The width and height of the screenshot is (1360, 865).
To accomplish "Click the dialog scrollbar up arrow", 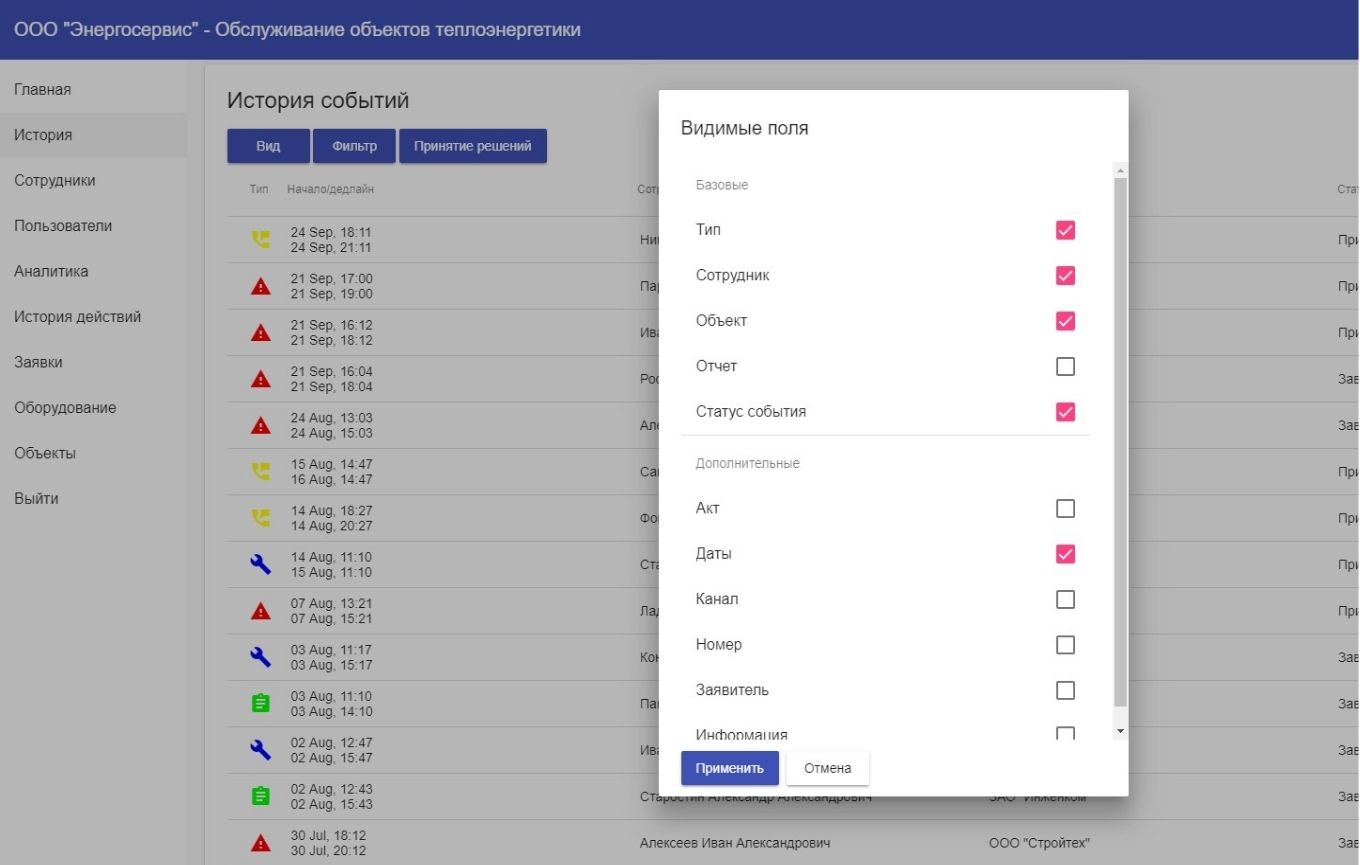I will coord(1120,171).
